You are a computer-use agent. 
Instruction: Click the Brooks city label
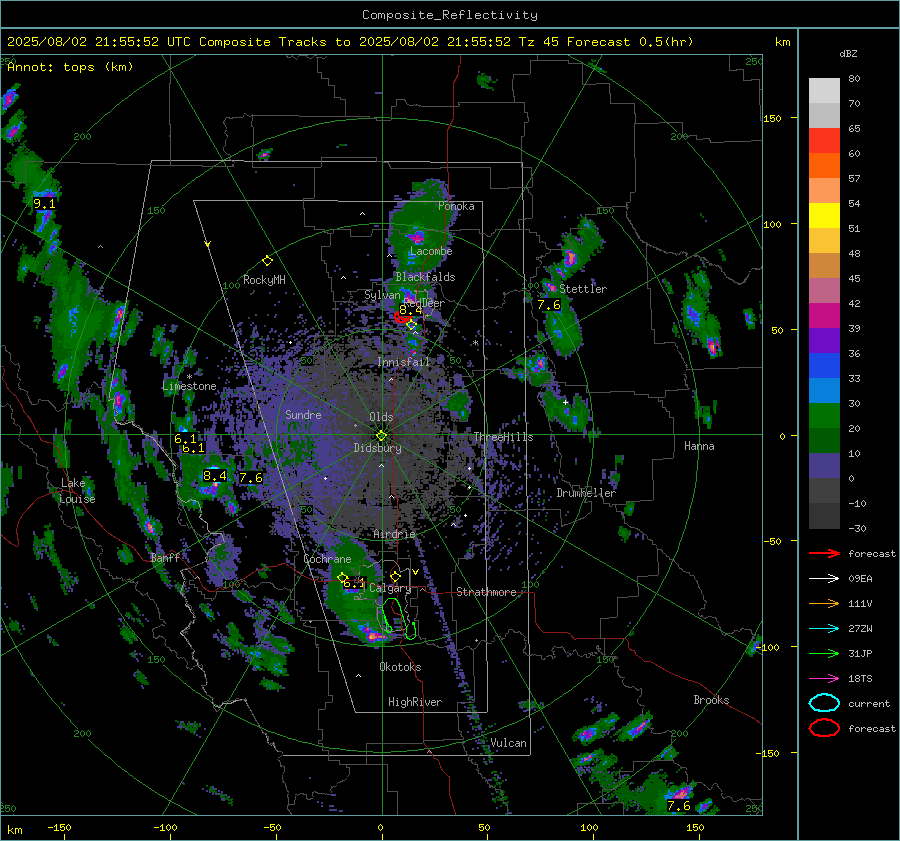711,700
